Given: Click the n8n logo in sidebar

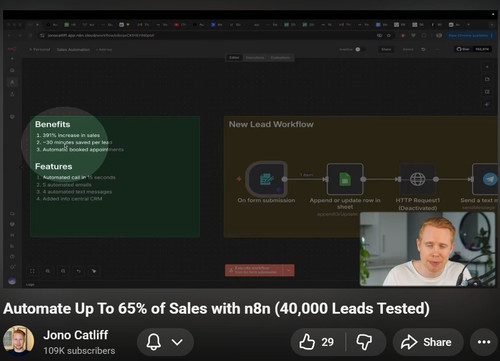Looking at the screenshot, I should pyautogui.click(x=12, y=49).
